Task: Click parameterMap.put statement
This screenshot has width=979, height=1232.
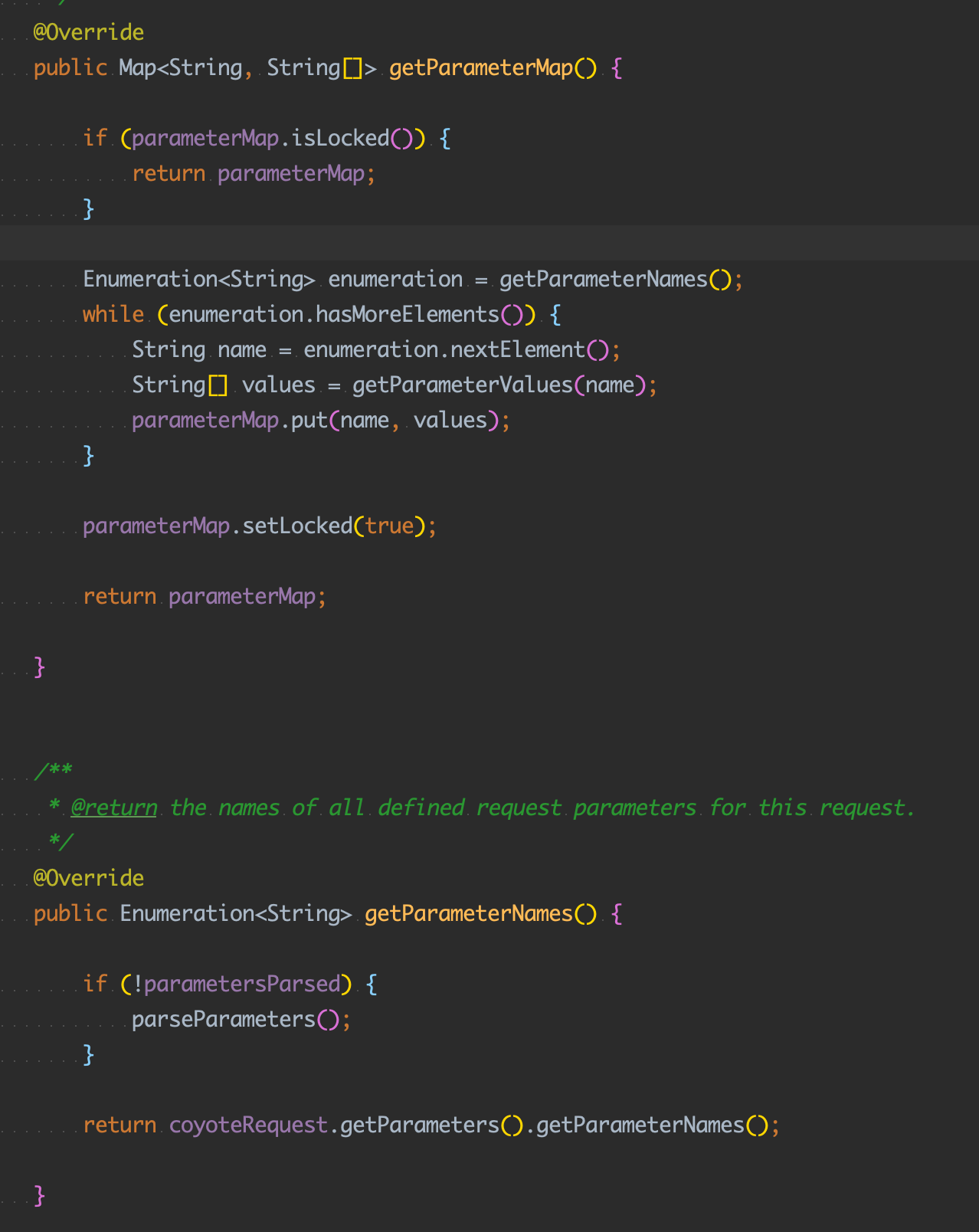Action: (321, 420)
